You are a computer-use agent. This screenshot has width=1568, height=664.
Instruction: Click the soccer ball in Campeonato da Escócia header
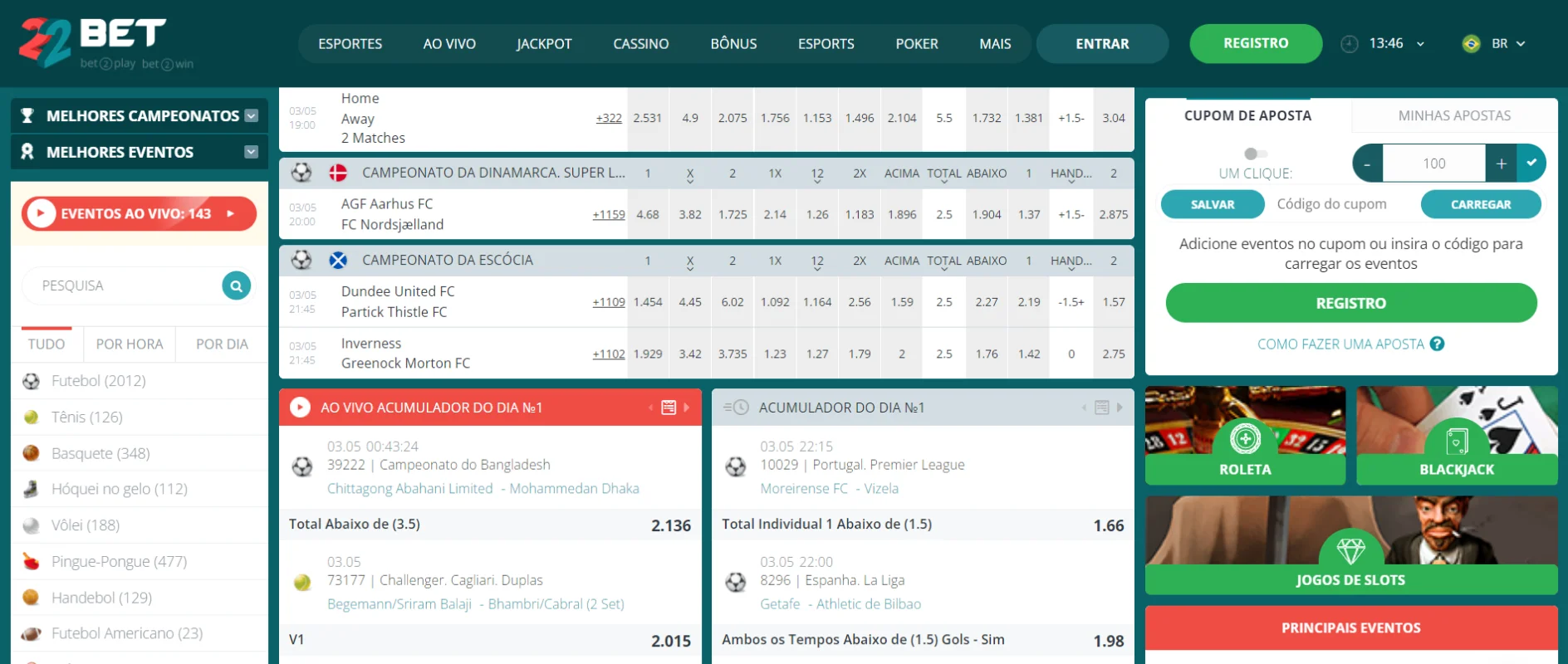tap(301, 261)
